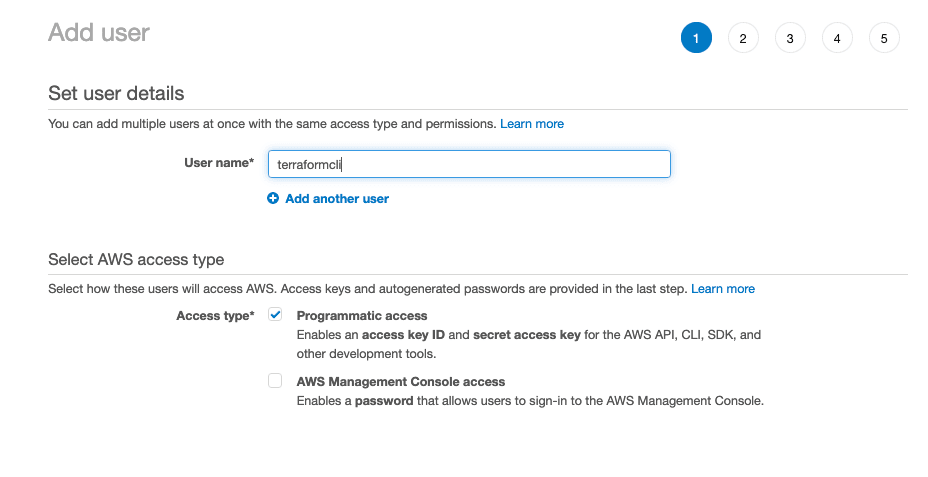The width and height of the screenshot is (928, 477).
Task: Jump to step 2 circle indicator
Action: pyautogui.click(x=743, y=38)
